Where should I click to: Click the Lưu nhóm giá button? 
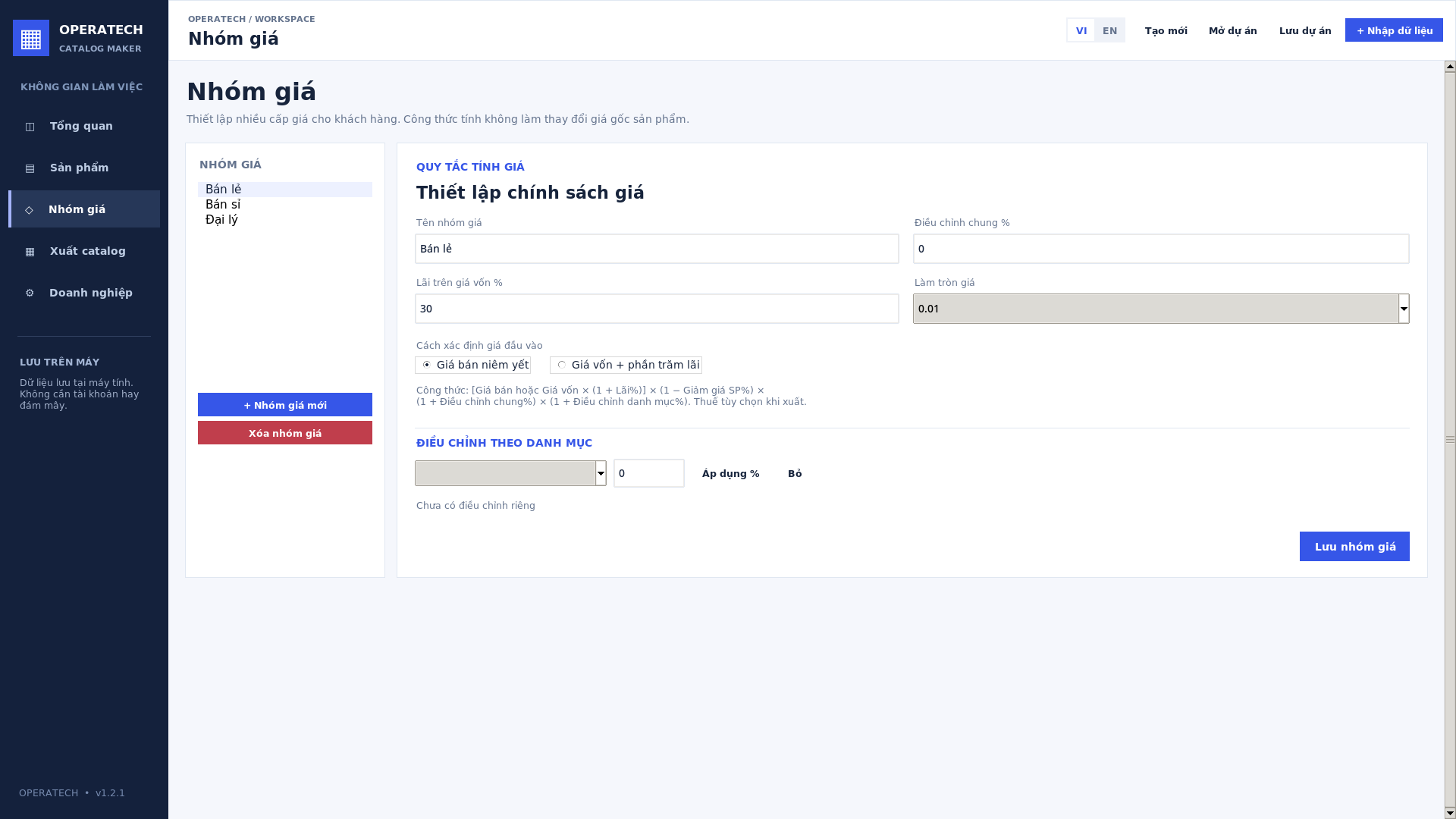point(1354,547)
